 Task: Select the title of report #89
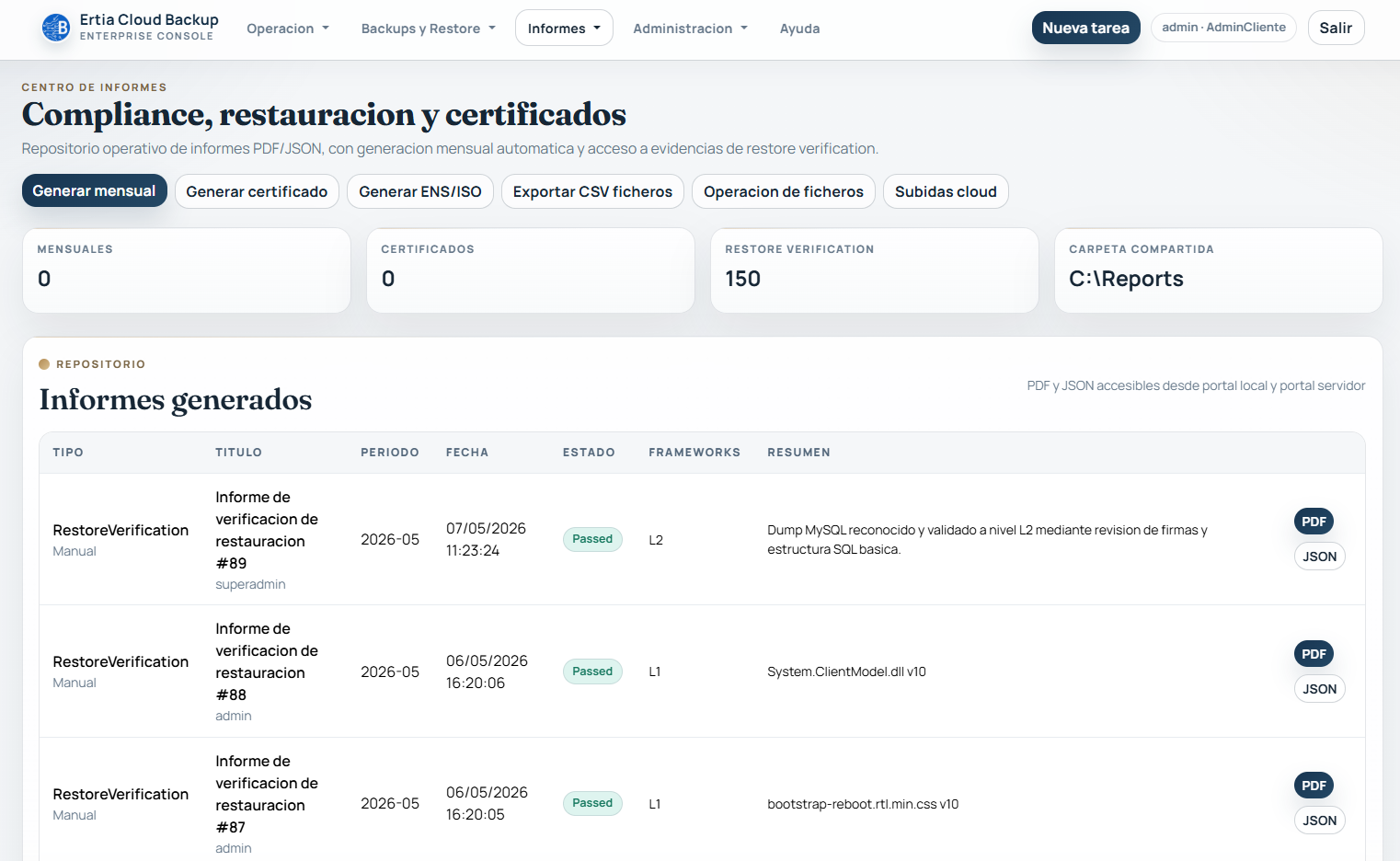coord(267,530)
